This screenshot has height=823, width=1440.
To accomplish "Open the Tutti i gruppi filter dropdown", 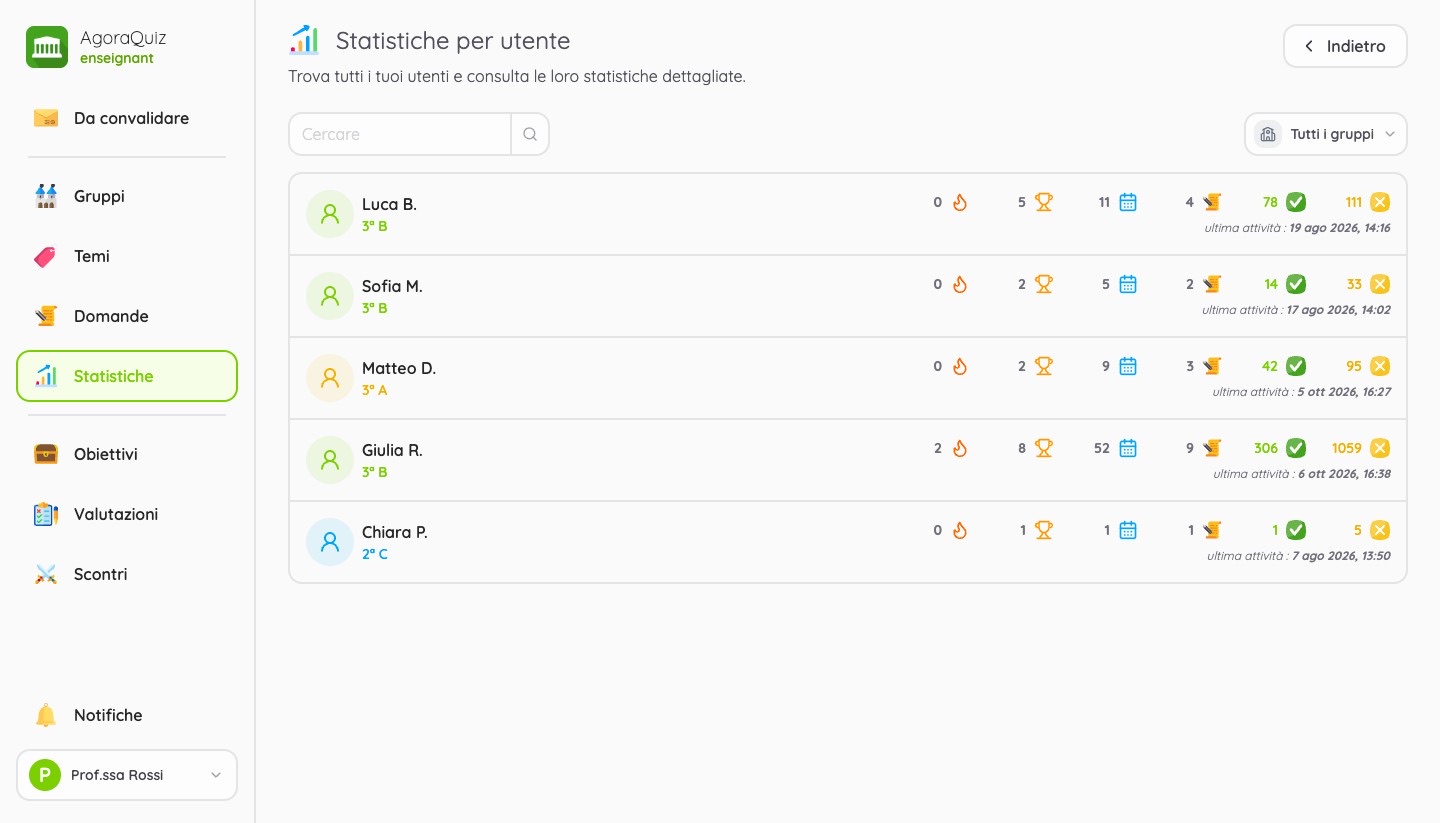I will tap(1326, 134).
